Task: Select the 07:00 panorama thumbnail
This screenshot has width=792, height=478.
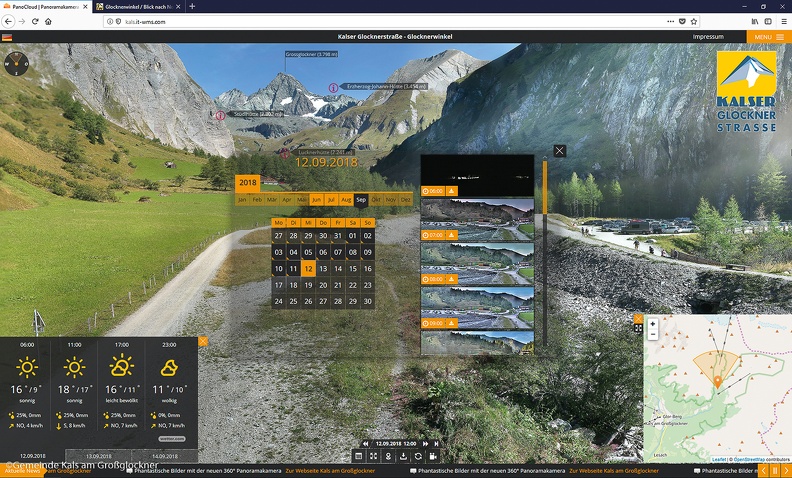Action: tap(477, 219)
